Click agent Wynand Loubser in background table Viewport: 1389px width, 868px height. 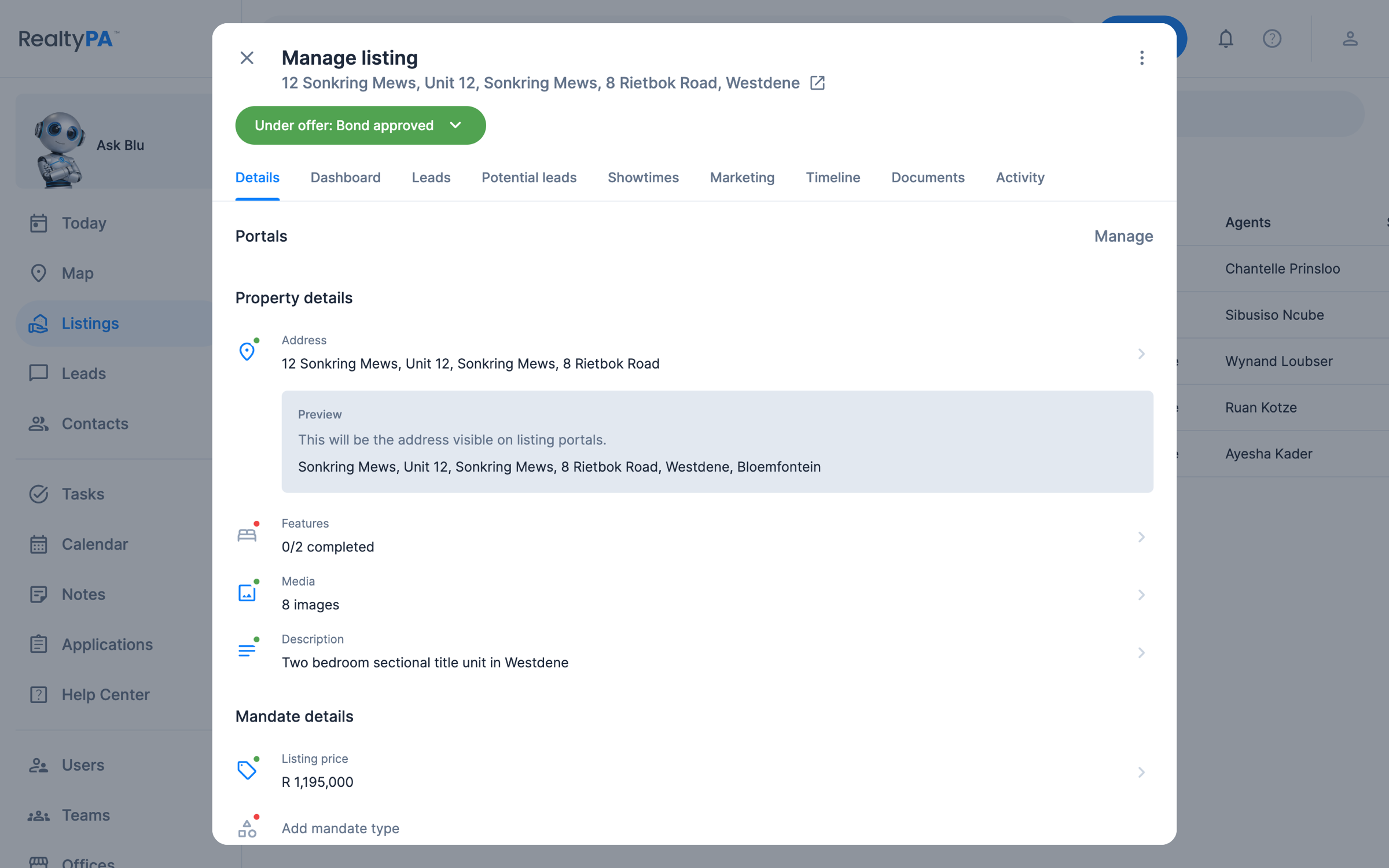coord(1278,361)
